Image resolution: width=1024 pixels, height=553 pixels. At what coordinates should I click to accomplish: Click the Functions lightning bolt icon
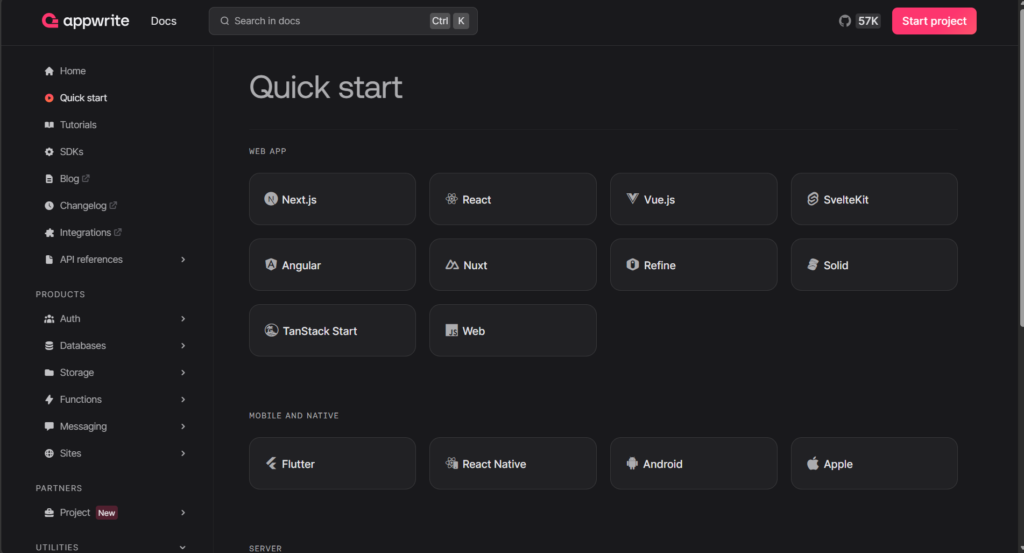tap(49, 400)
